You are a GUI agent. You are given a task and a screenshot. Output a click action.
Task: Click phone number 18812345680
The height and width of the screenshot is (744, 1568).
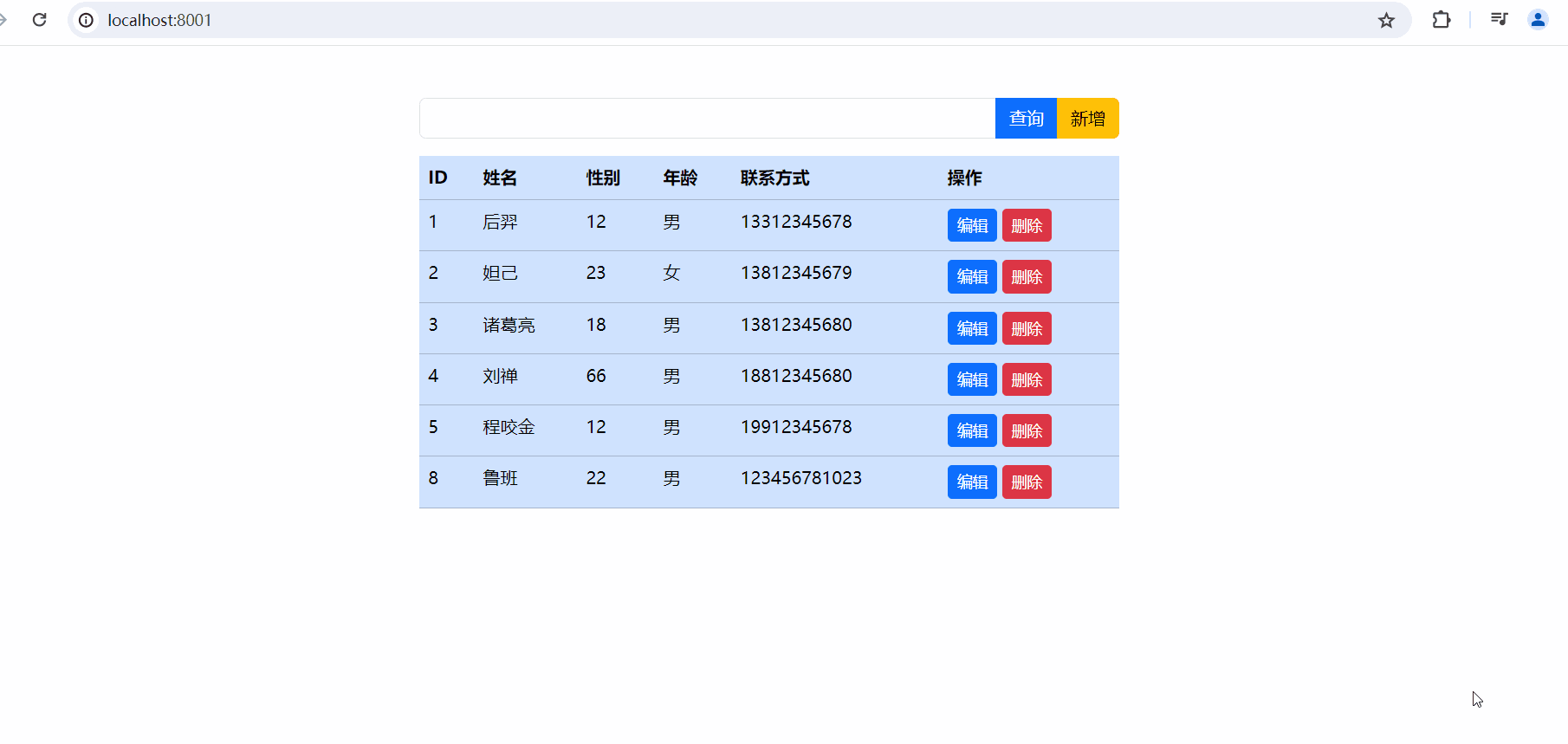(796, 376)
